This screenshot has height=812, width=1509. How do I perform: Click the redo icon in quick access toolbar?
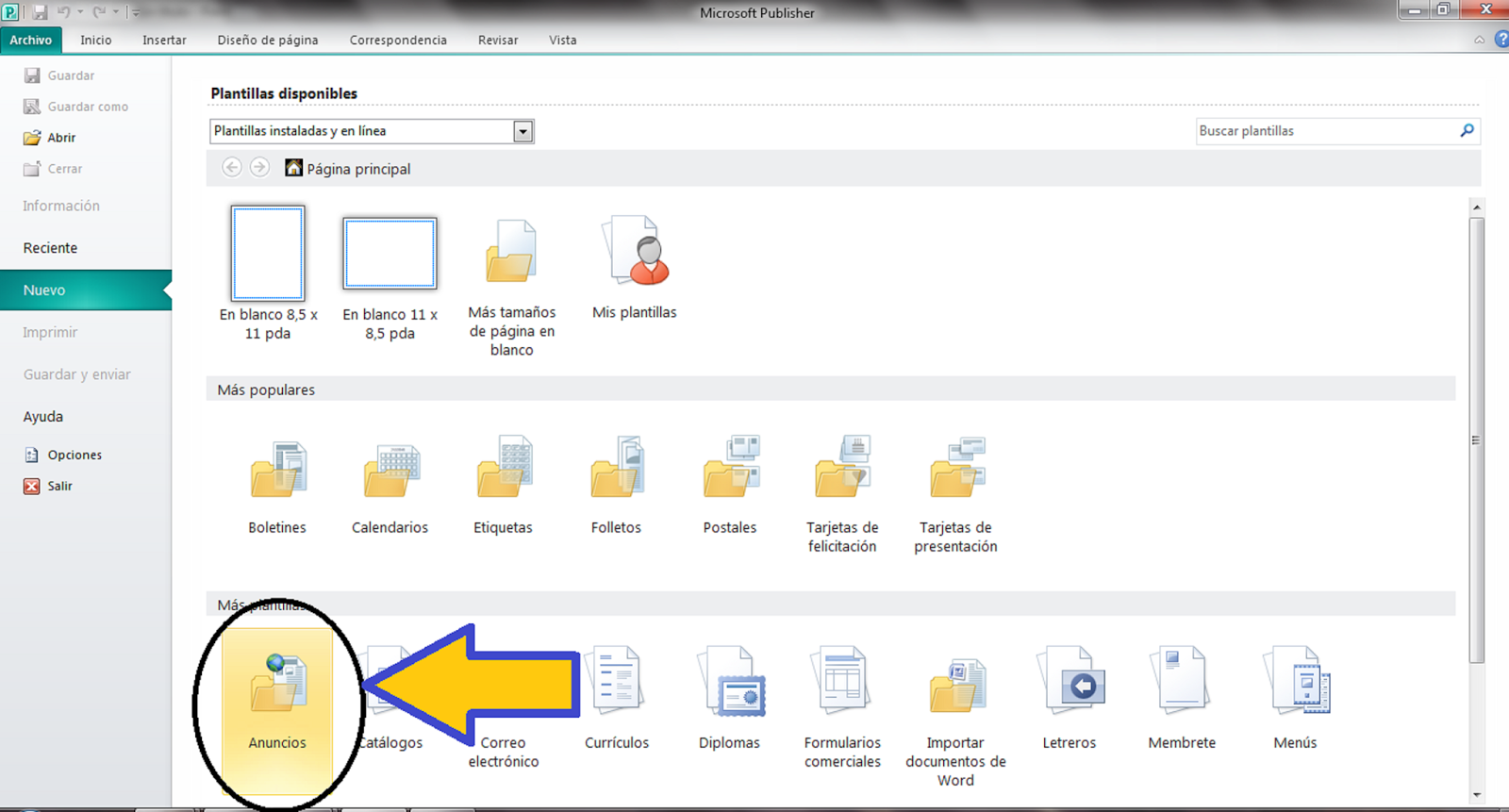tap(99, 12)
